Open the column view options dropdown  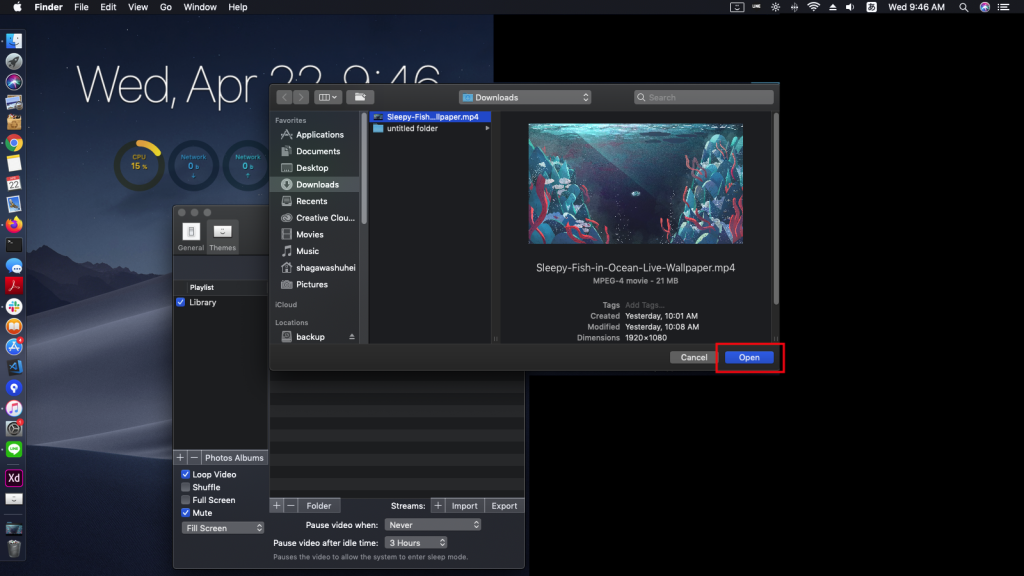pyautogui.click(x=327, y=97)
